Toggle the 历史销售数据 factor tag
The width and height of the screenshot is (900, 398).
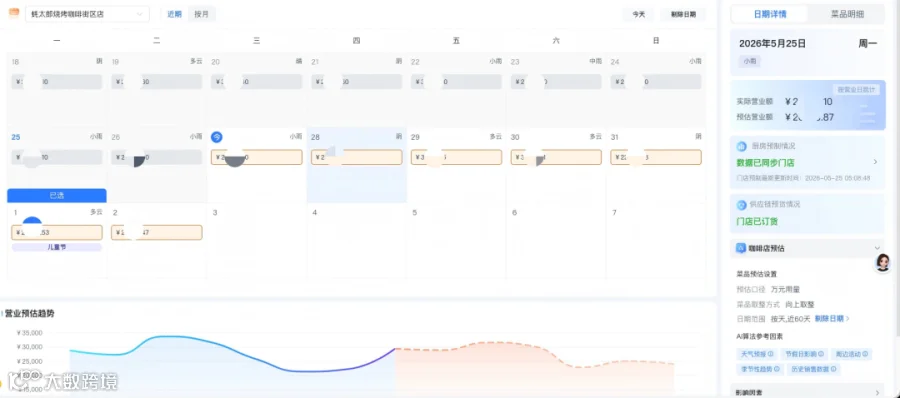click(814, 369)
